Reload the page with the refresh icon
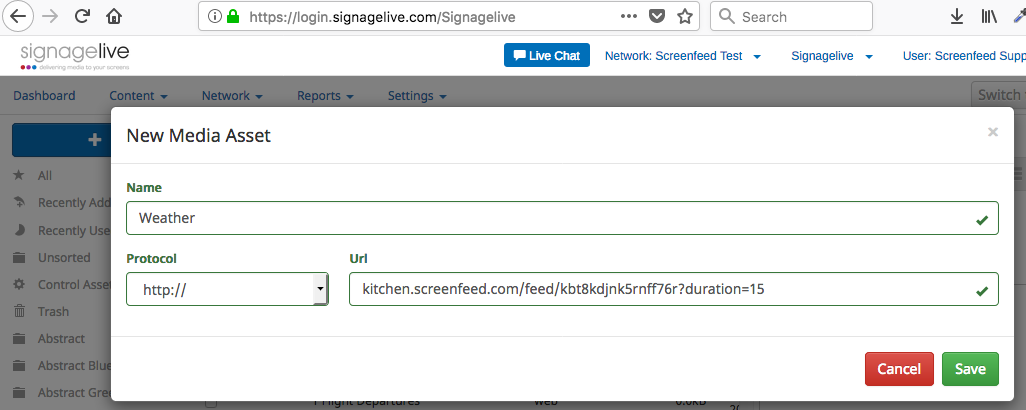1026x410 pixels. tap(83, 17)
